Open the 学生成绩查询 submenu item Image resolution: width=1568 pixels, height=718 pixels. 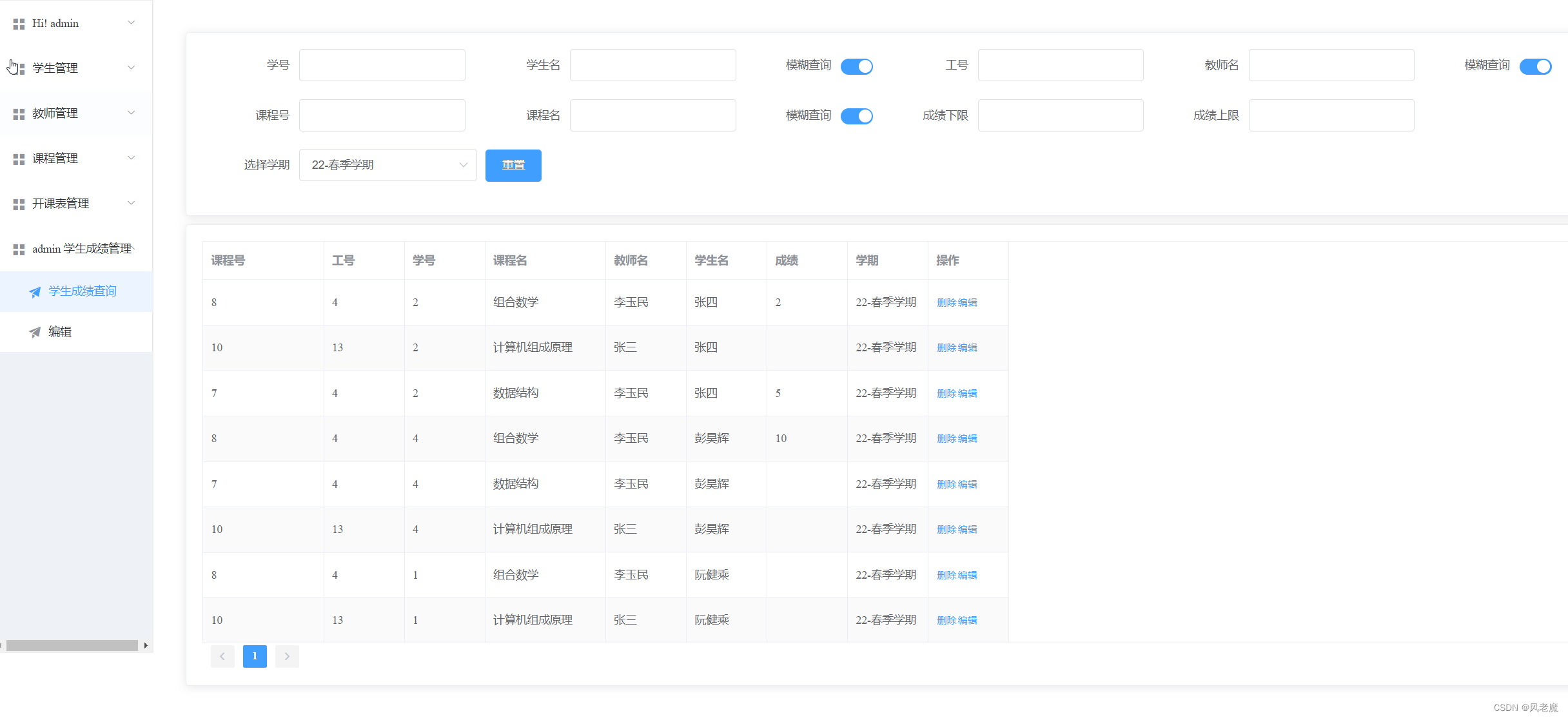click(76, 291)
